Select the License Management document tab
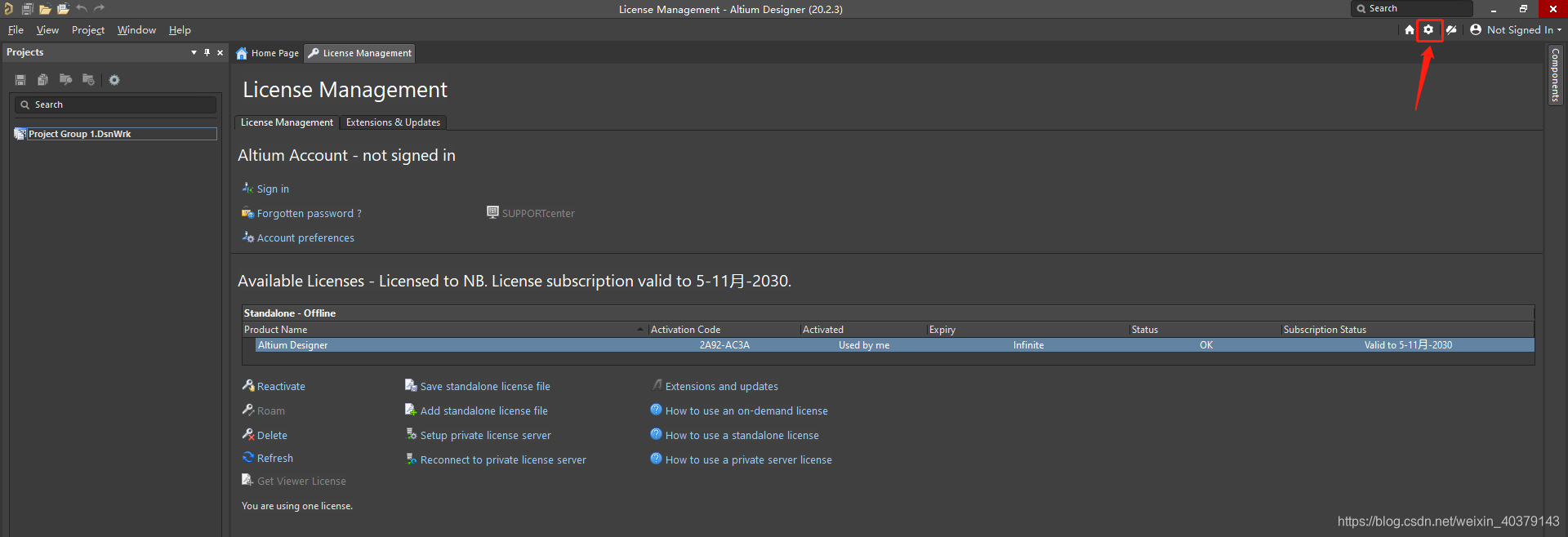The image size is (1568, 537). click(360, 53)
